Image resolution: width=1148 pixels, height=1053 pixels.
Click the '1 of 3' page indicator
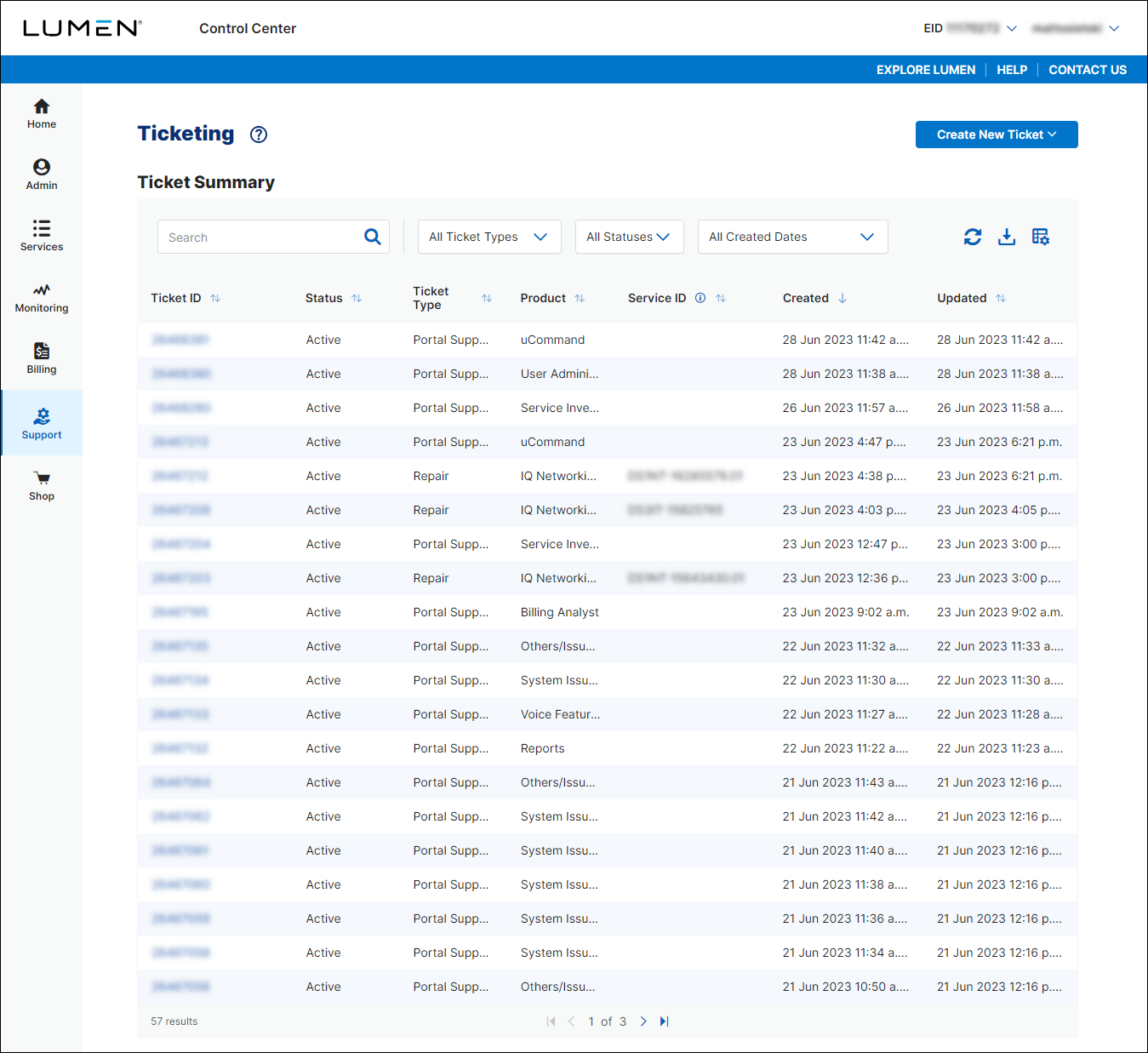pos(608,1022)
